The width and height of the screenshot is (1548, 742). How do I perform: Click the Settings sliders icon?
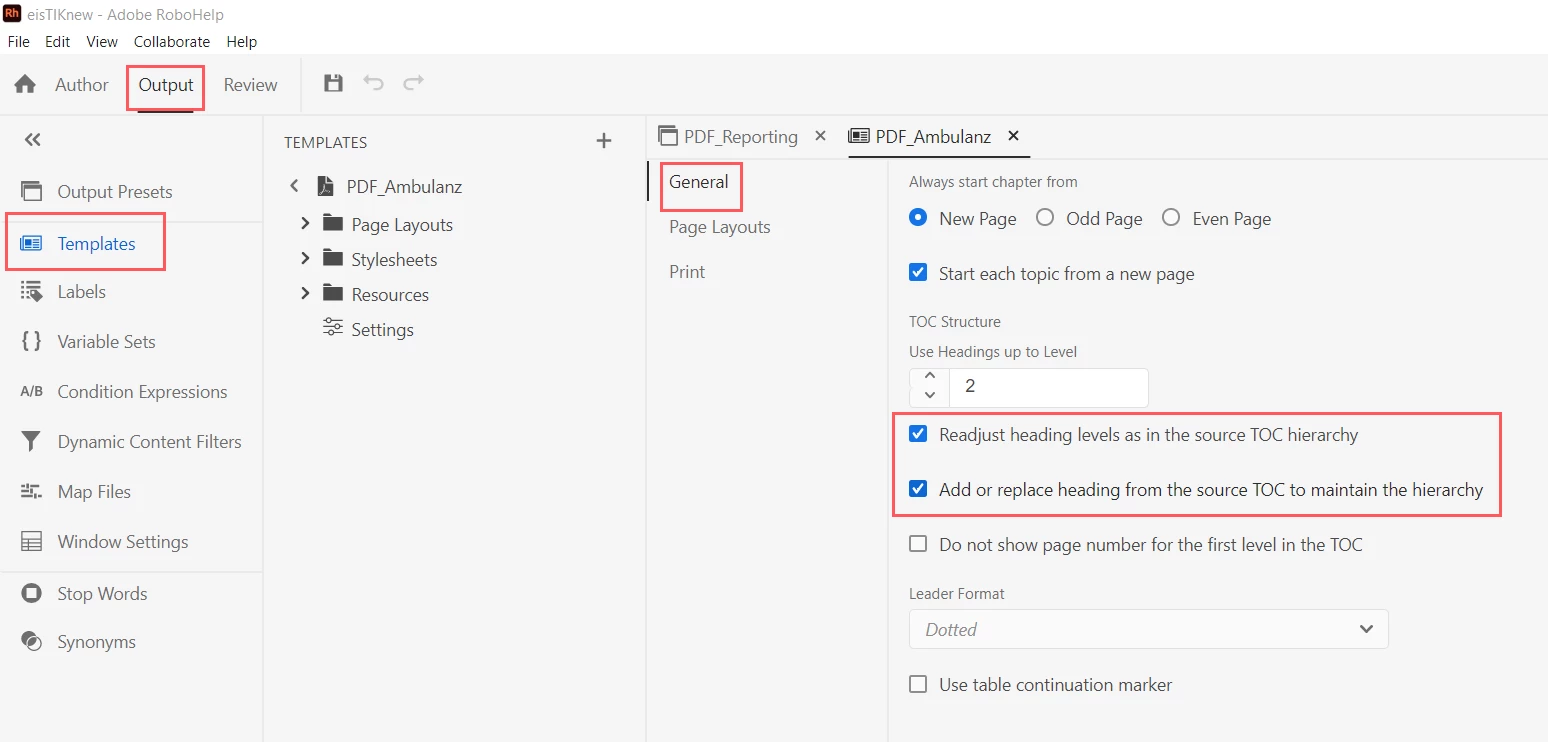point(333,327)
